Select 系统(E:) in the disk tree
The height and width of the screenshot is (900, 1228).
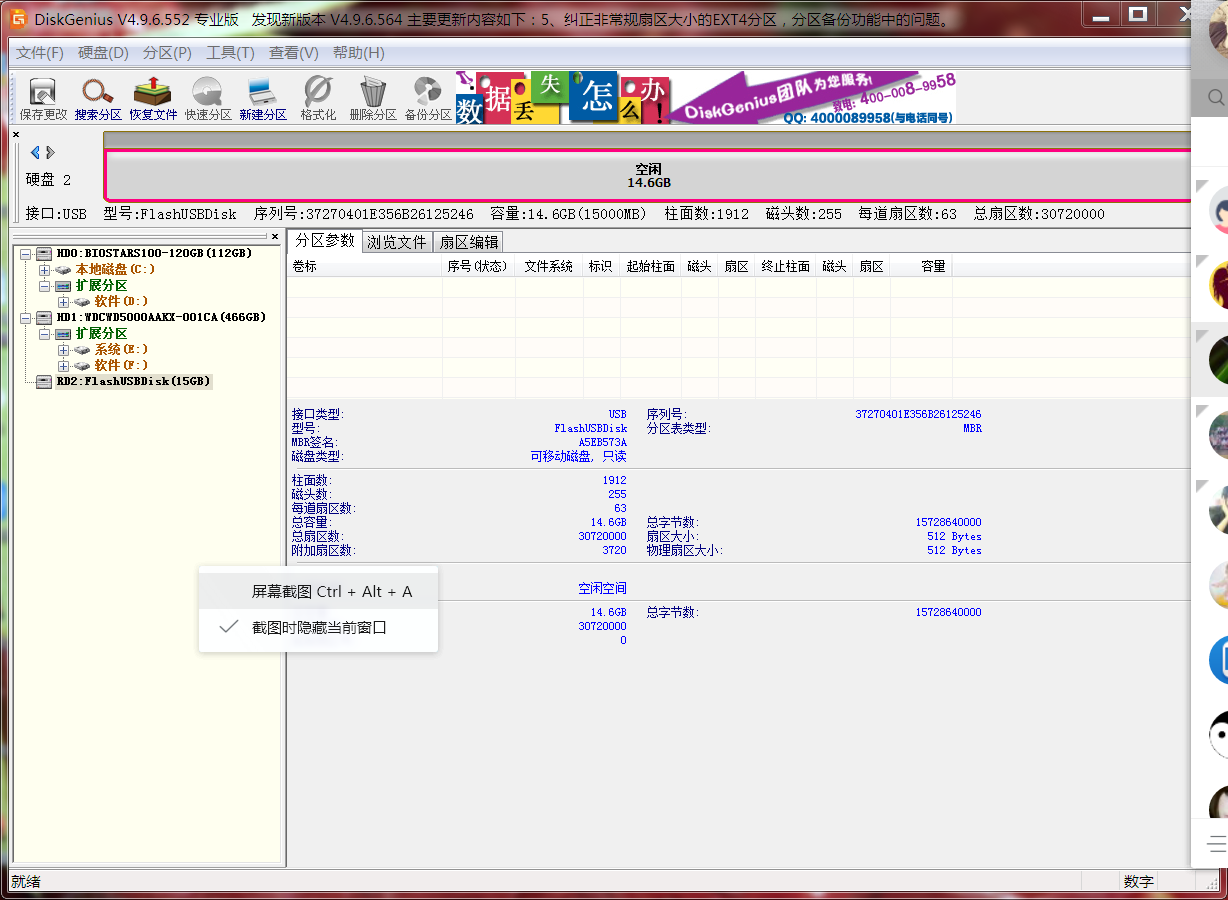click(121, 349)
